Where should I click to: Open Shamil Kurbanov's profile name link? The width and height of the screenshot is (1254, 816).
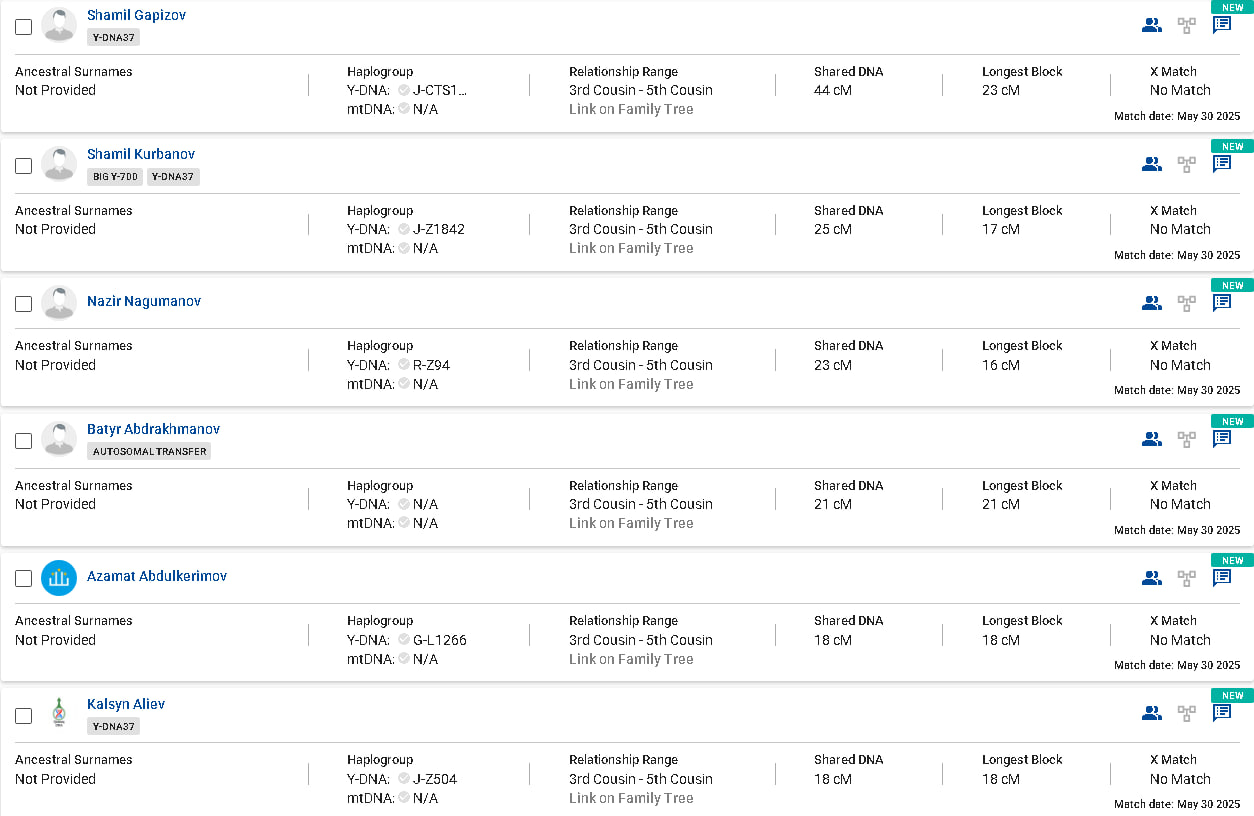coord(141,154)
